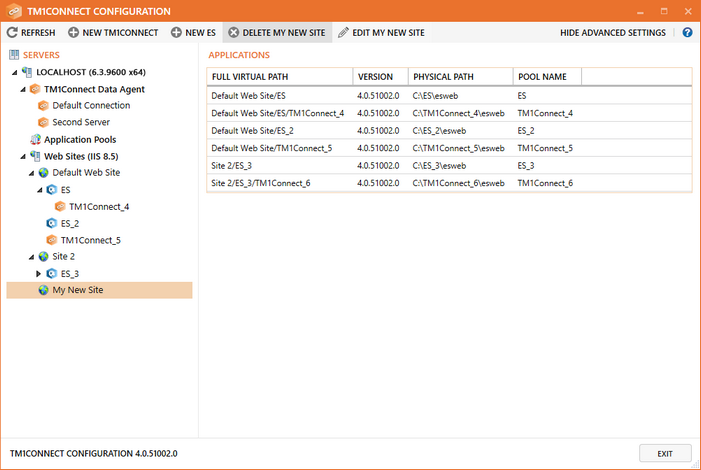
Task: Open help via the question mark icon
Action: [x=687, y=32]
